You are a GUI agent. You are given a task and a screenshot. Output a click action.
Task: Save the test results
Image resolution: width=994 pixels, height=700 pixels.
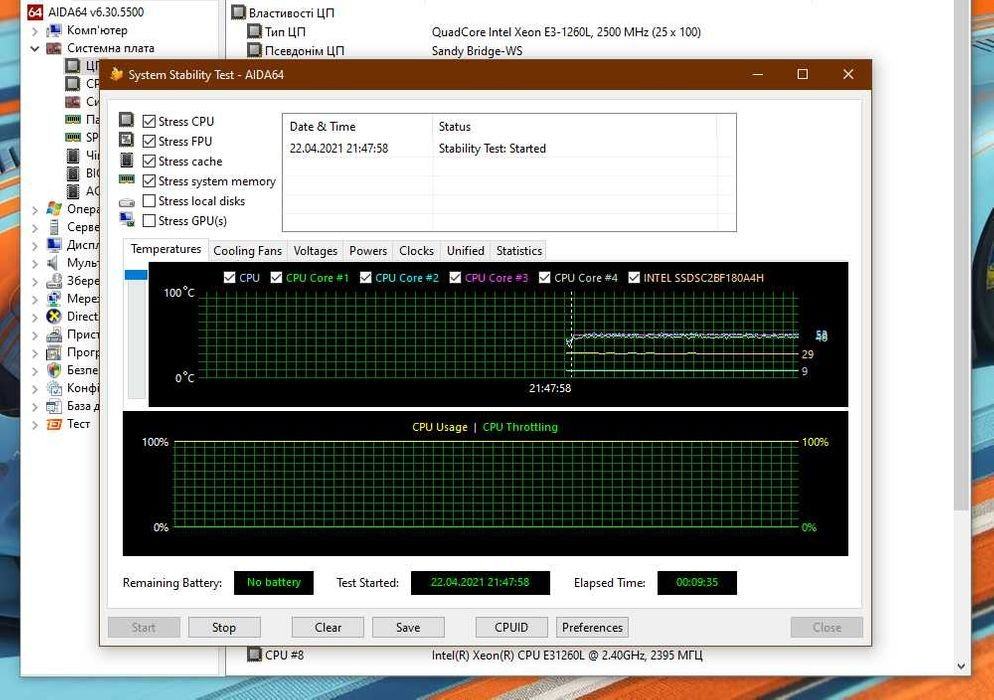coord(408,627)
